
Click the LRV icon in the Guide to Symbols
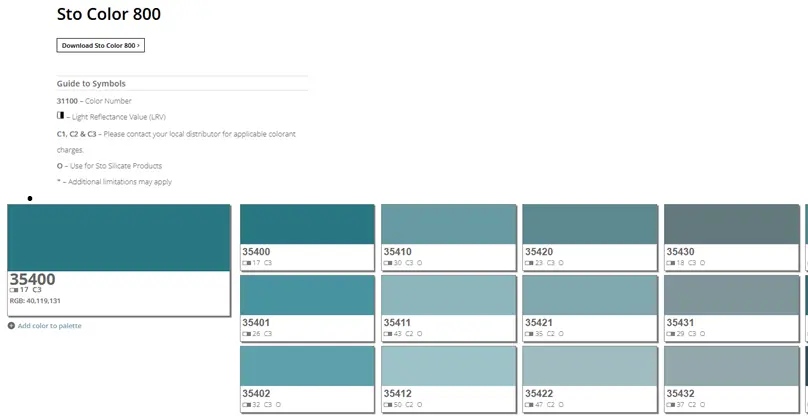click(61, 117)
